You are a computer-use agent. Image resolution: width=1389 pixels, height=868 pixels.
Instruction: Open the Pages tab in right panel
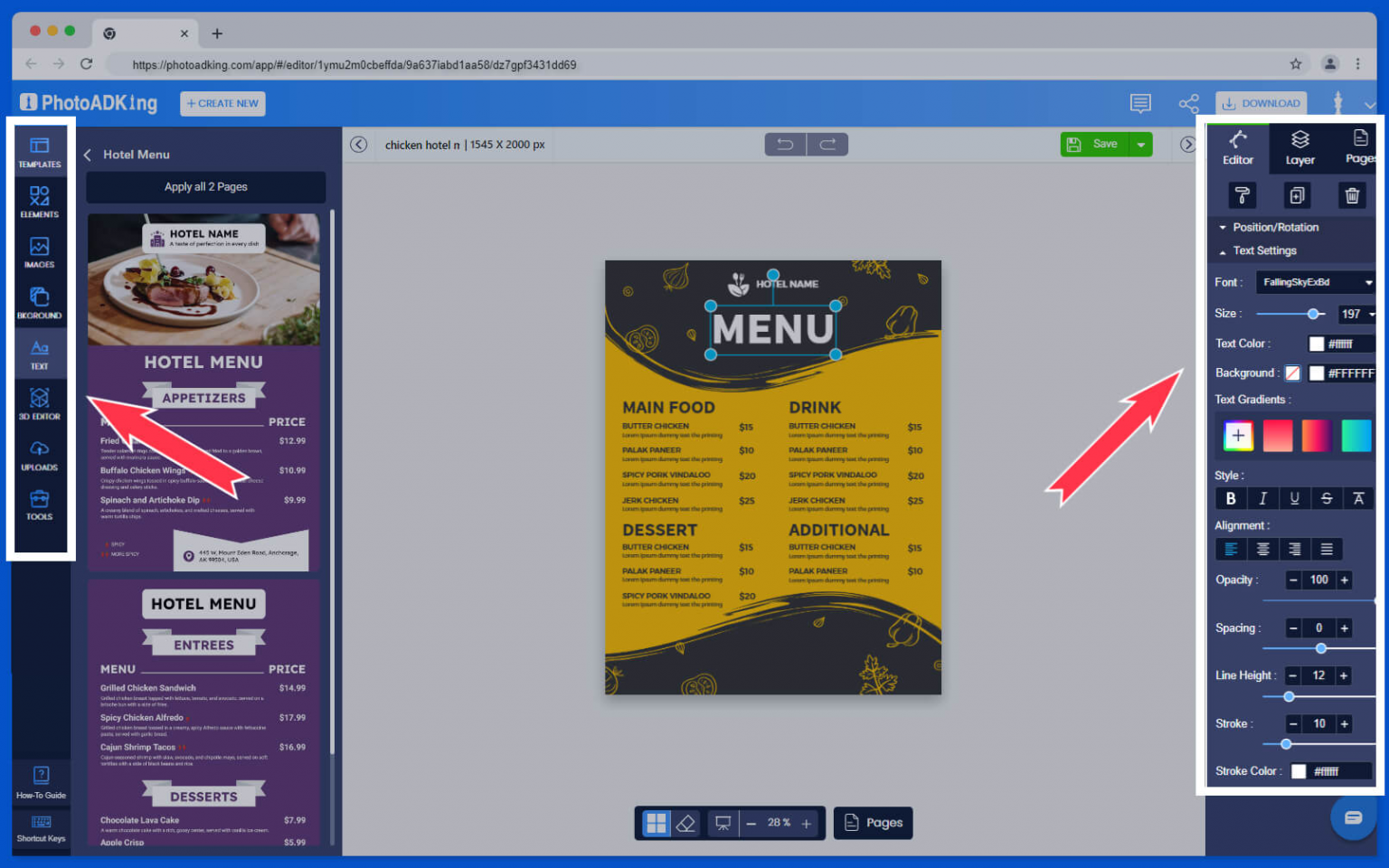(1358, 147)
